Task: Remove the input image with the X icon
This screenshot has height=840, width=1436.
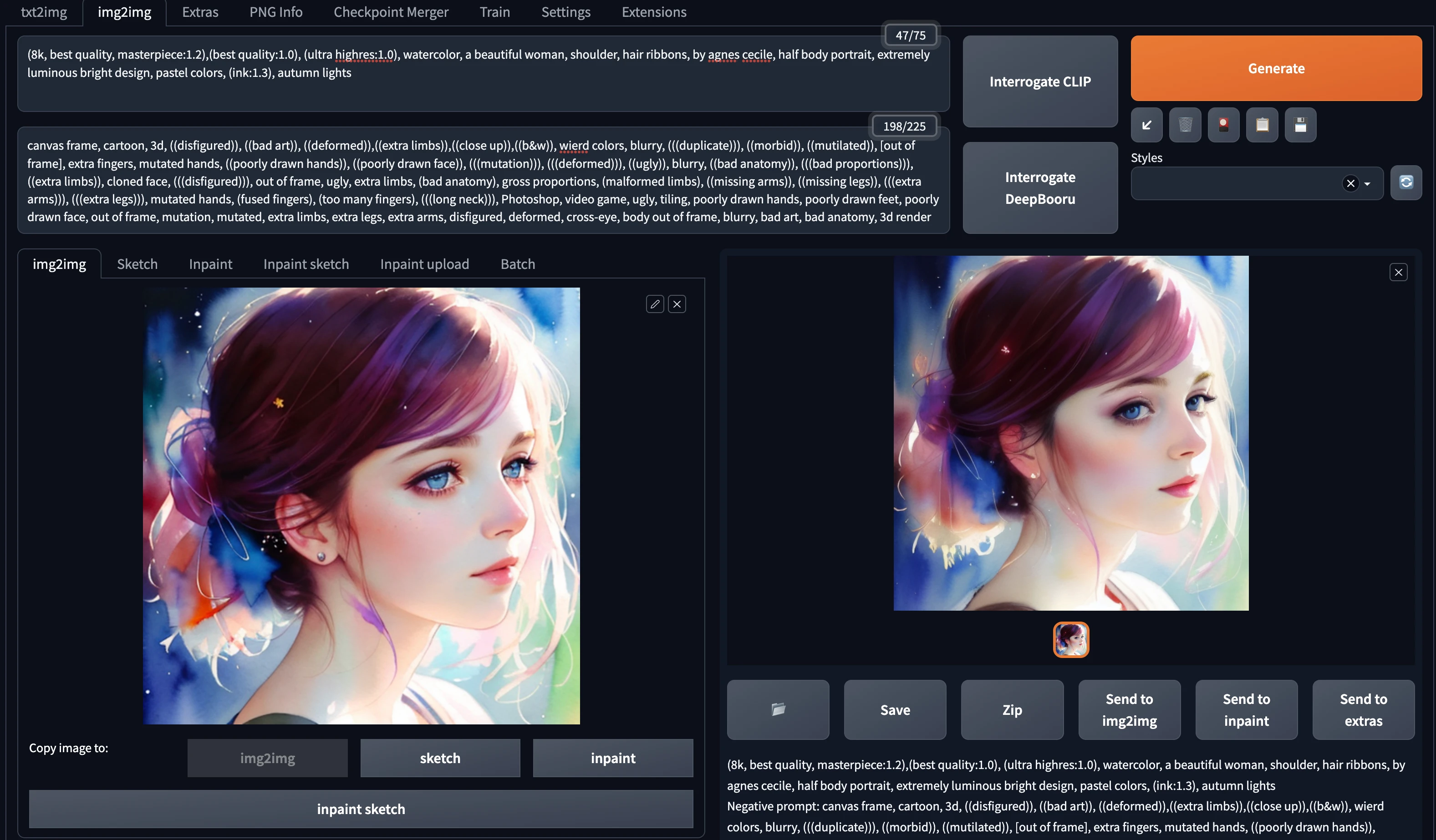Action: point(677,304)
